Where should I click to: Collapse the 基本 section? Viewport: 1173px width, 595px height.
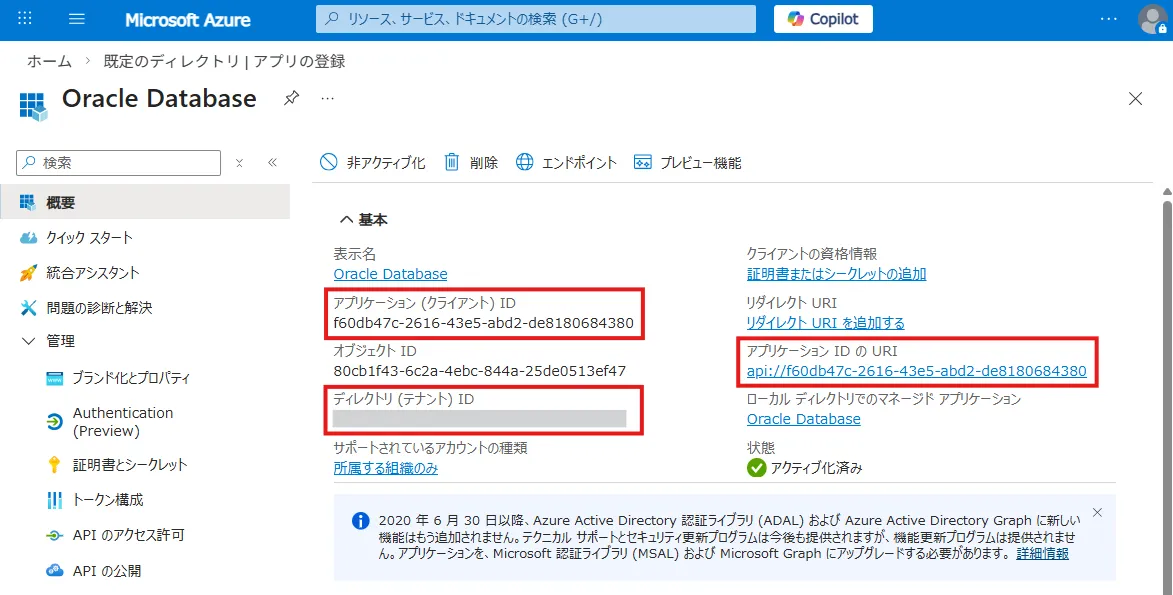coord(348,219)
